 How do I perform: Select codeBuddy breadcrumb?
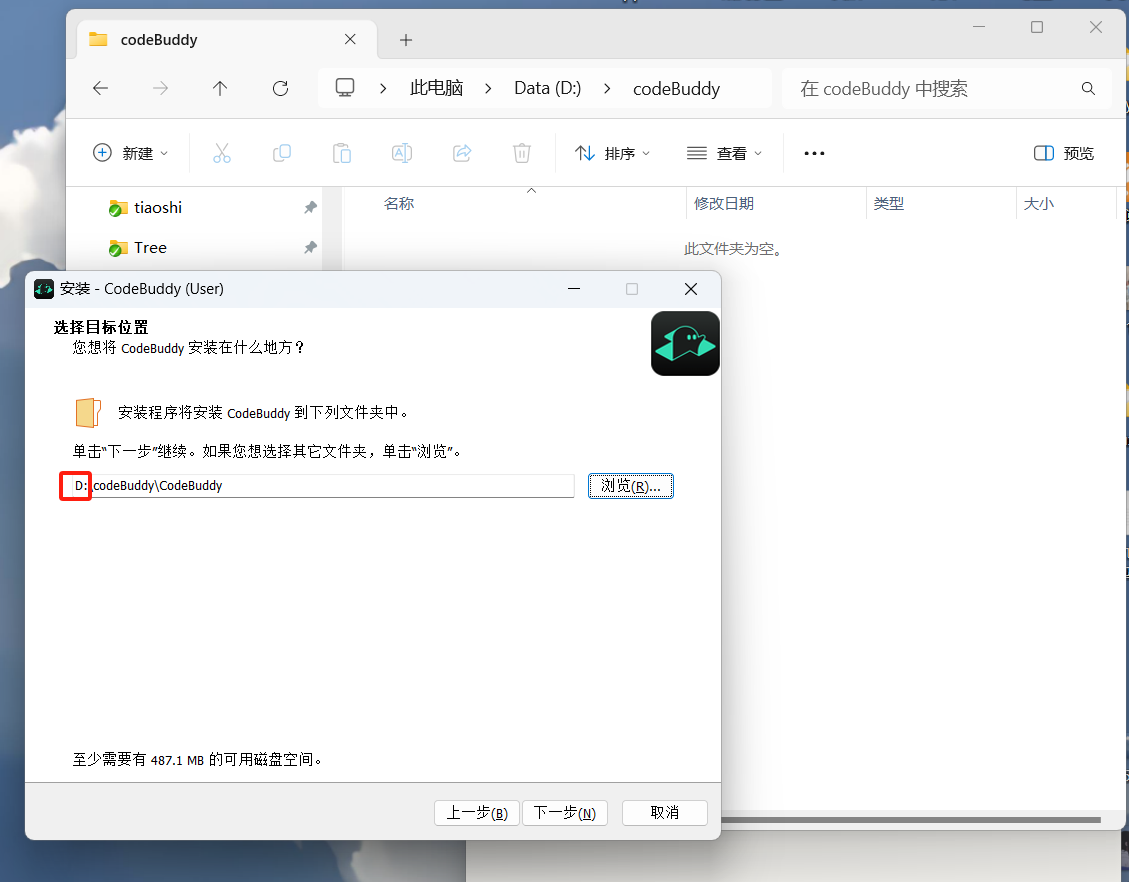click(676, 89)
